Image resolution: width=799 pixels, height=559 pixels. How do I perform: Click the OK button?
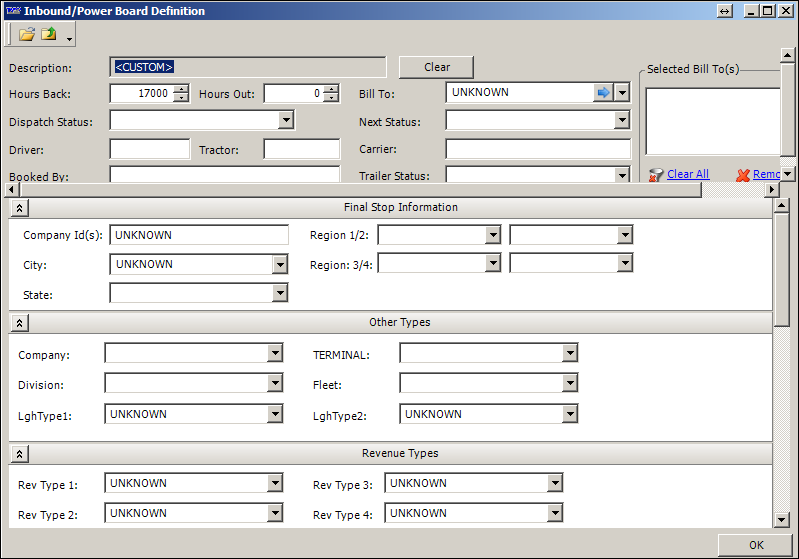[x=756, y=545]
